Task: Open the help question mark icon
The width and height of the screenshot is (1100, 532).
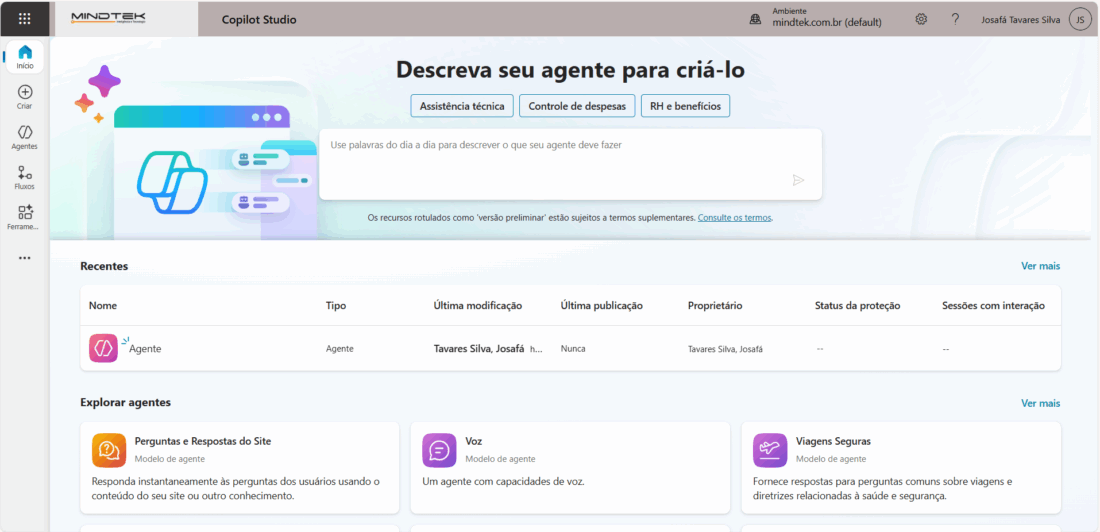Action: [x=955, y=19]
